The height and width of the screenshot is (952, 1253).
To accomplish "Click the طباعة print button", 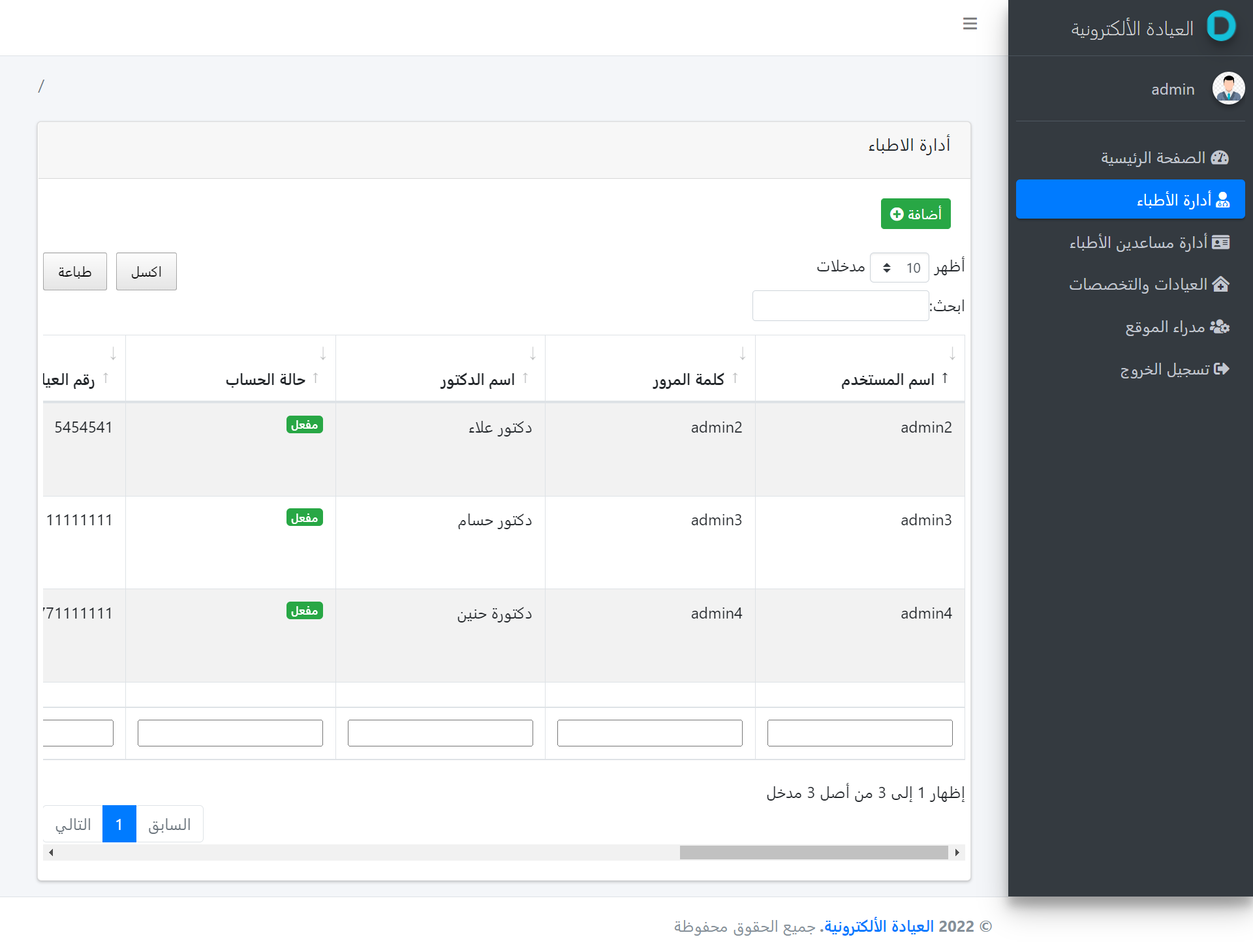I will pyautogui.click(x=75, y=272).
